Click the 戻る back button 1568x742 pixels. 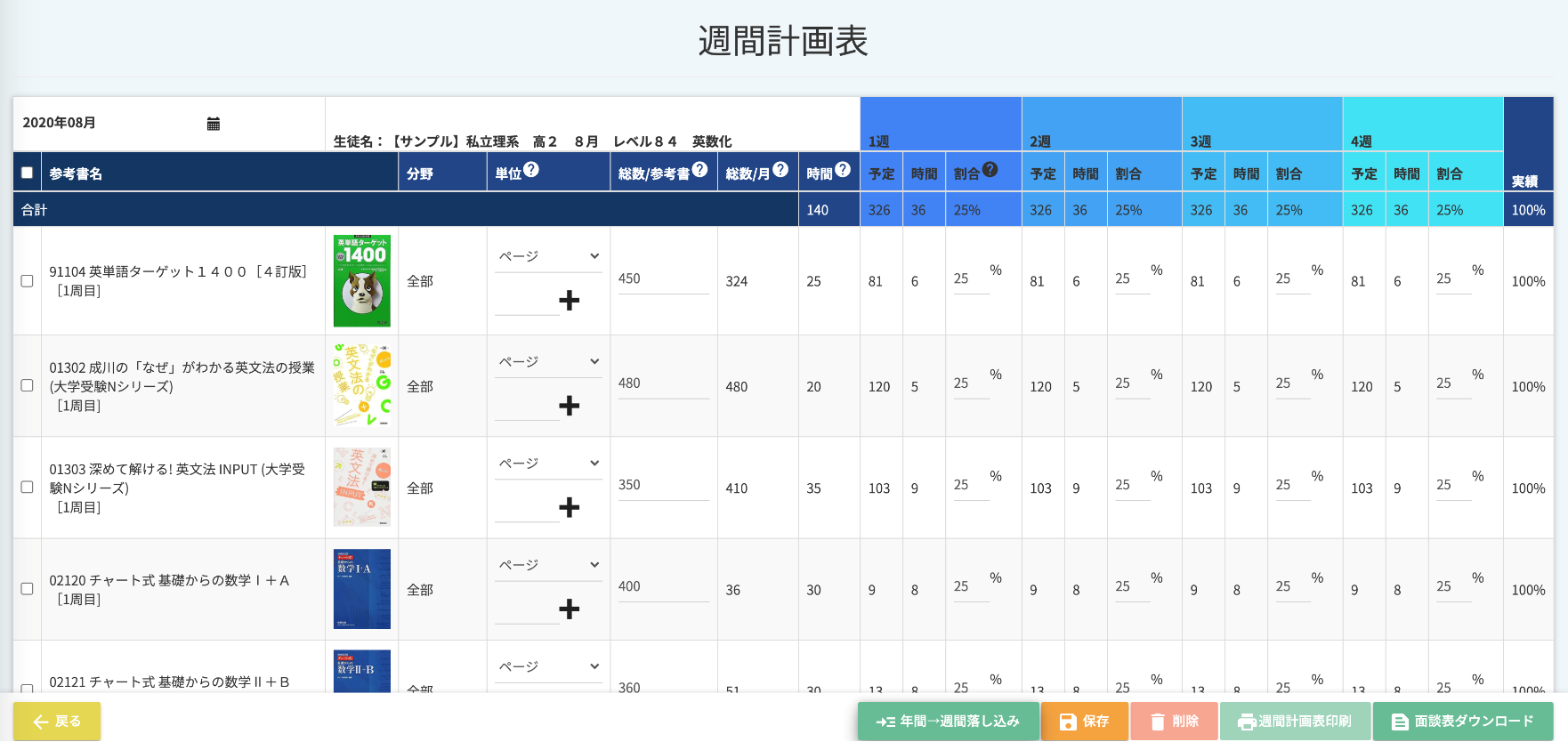coord(57,722)
